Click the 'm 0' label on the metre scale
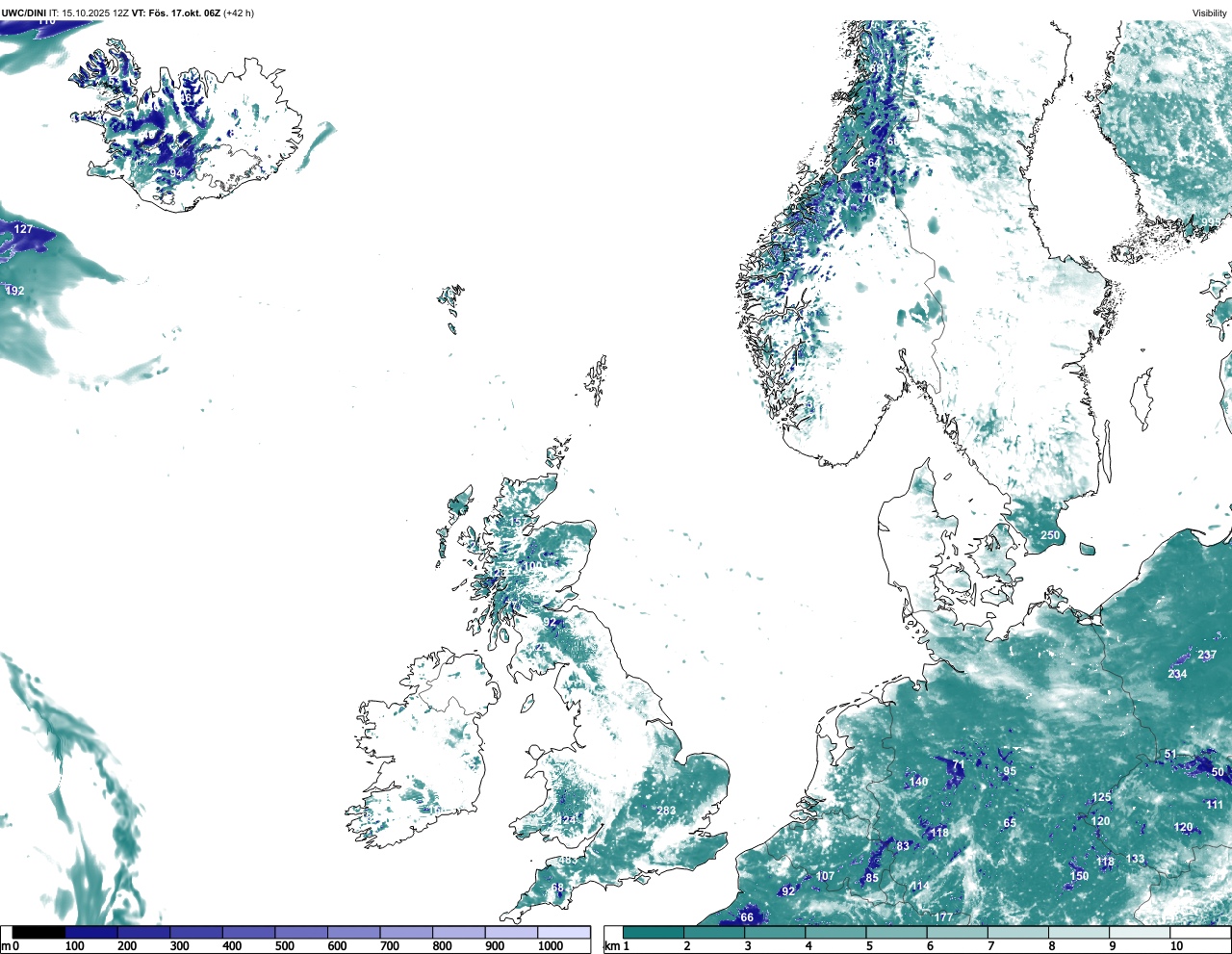The height and width of the screenshot is (954, 1232). [11, 946]
